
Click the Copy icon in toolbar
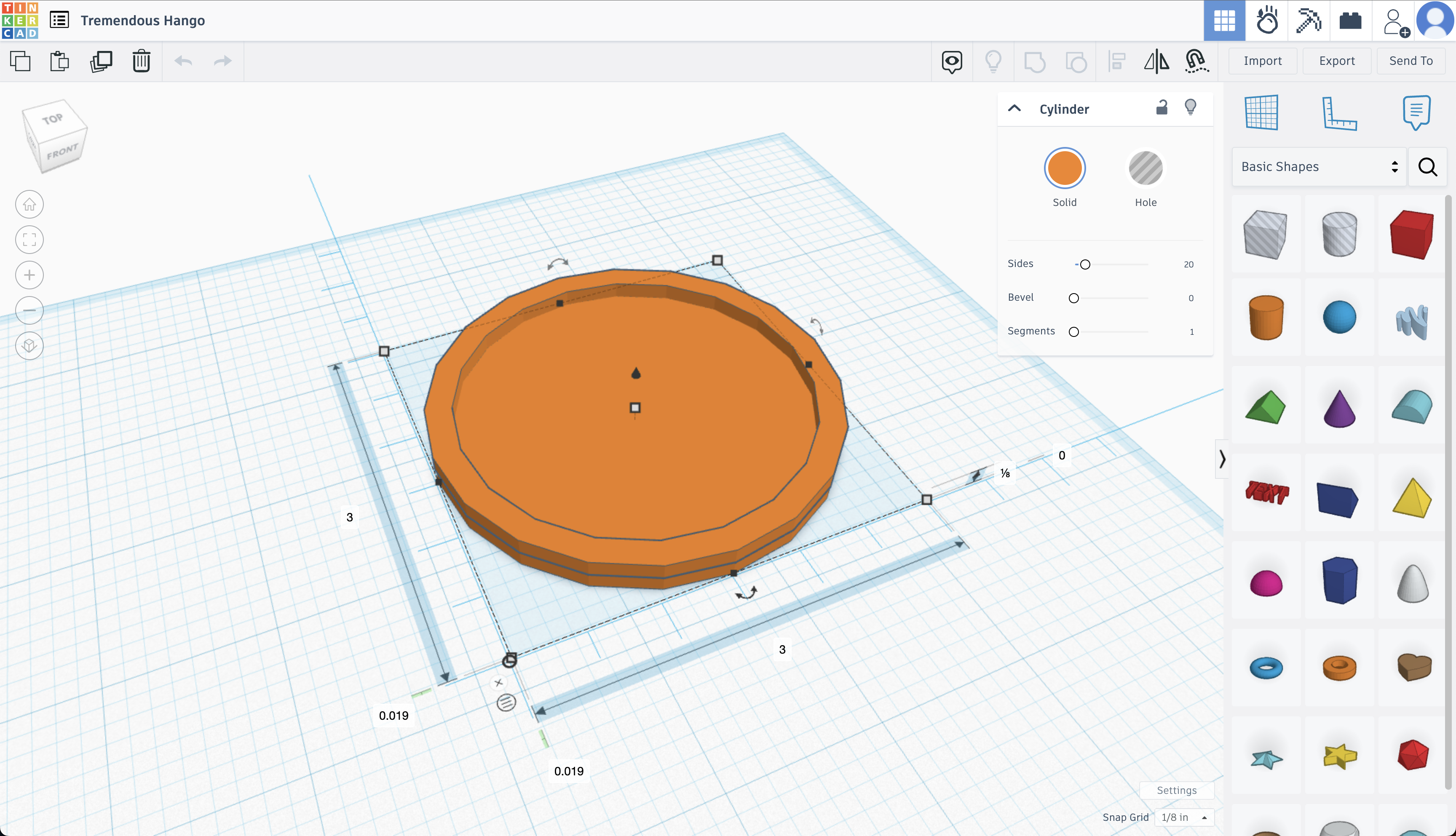click(x=20, y=61)
